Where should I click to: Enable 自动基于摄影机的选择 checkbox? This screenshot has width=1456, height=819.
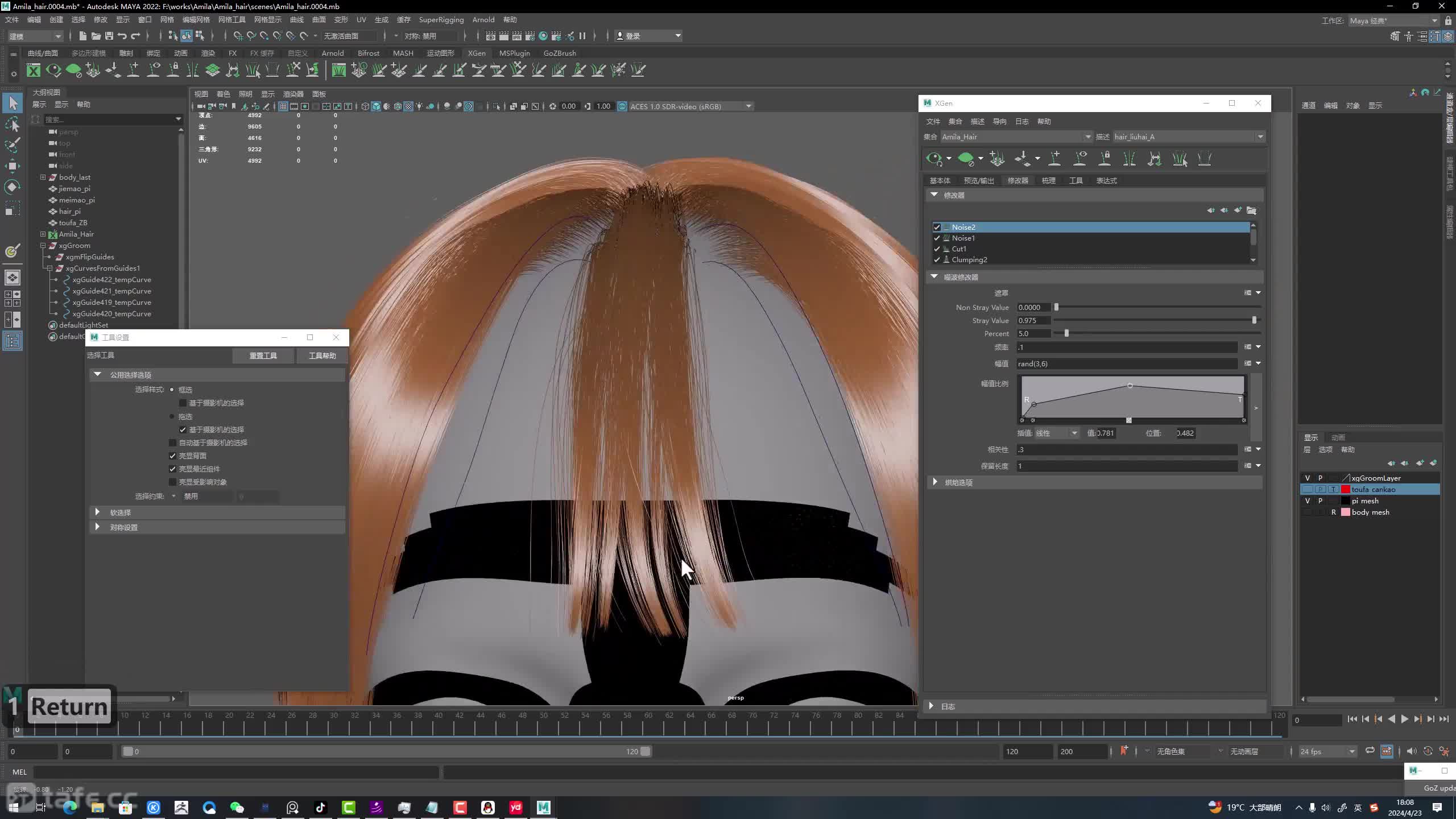pyautogui.click(x=172, y=442)
